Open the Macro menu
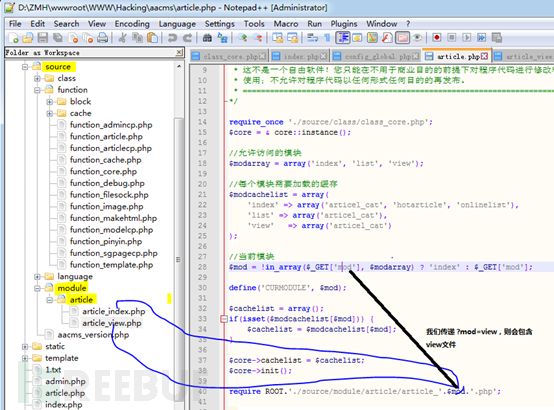The image size is (554, 410). coord(286,24)
